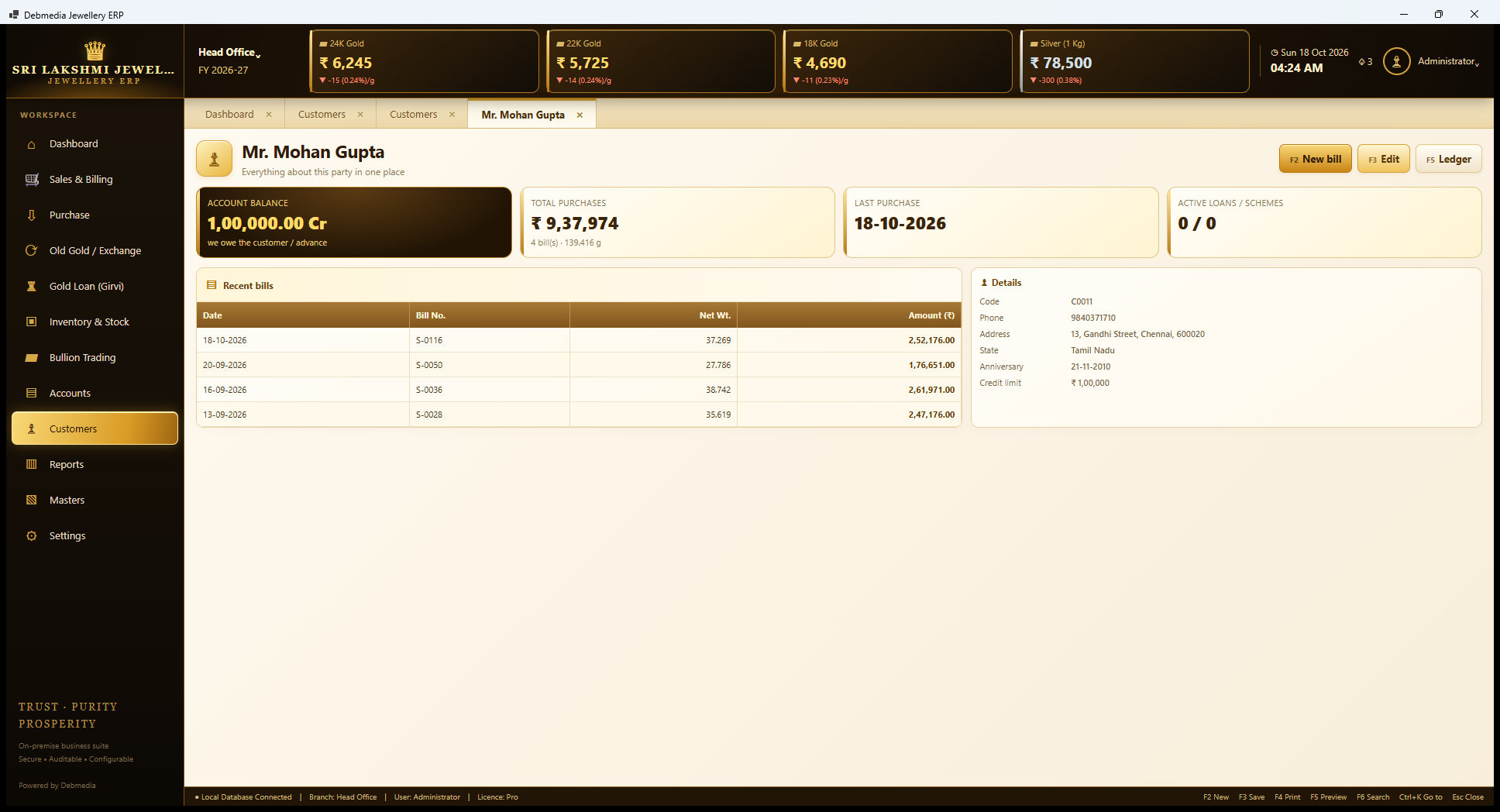This screenshot has height=812, width=1500.
Task: Open Old Gold / Exchange section
Action: [95, 251]
